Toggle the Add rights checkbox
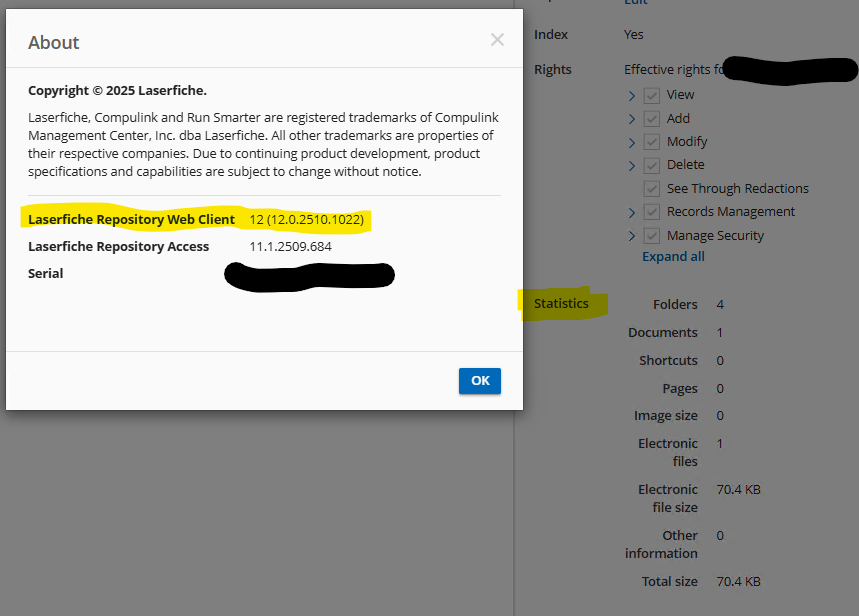 point(651,119)
